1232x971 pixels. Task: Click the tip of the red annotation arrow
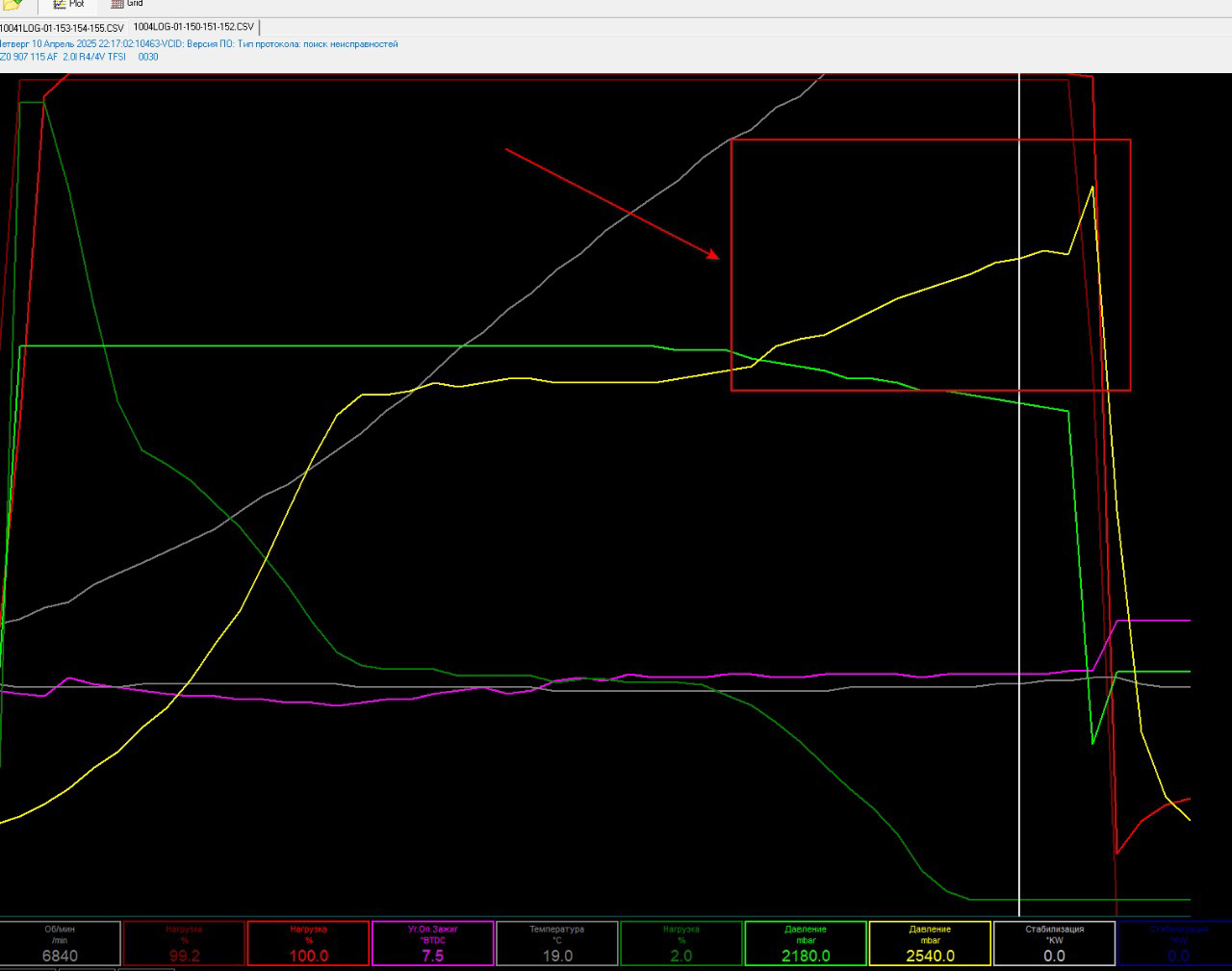click(718, 257)
